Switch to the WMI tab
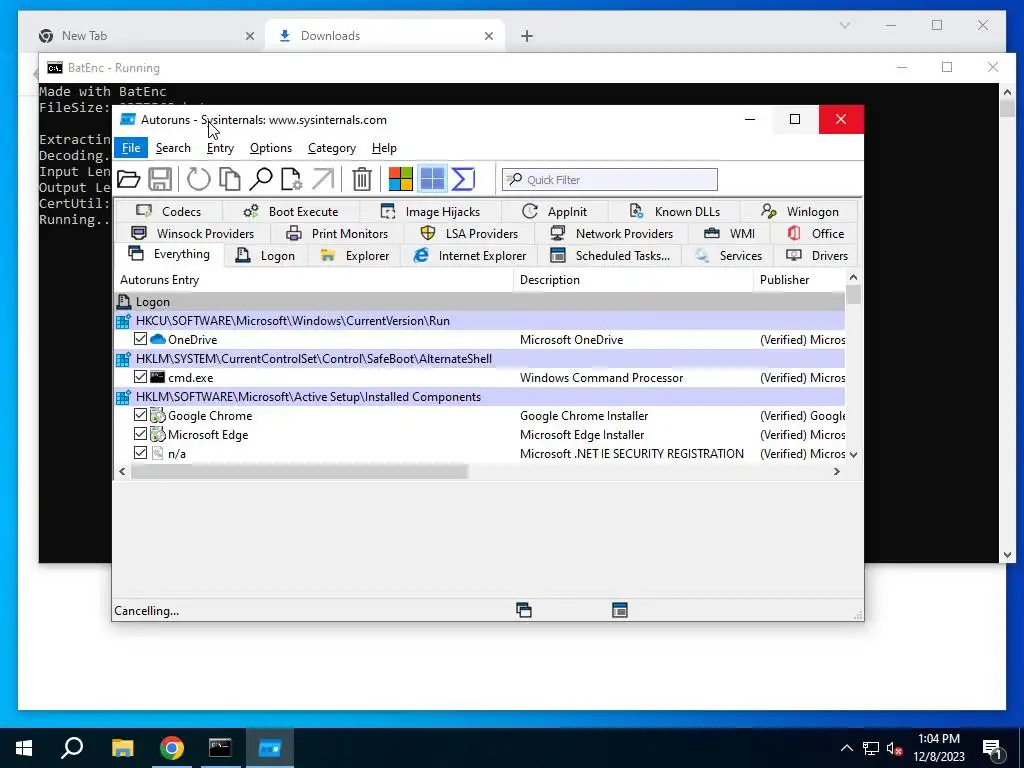The image size is (1024, 768). point(729,233)
